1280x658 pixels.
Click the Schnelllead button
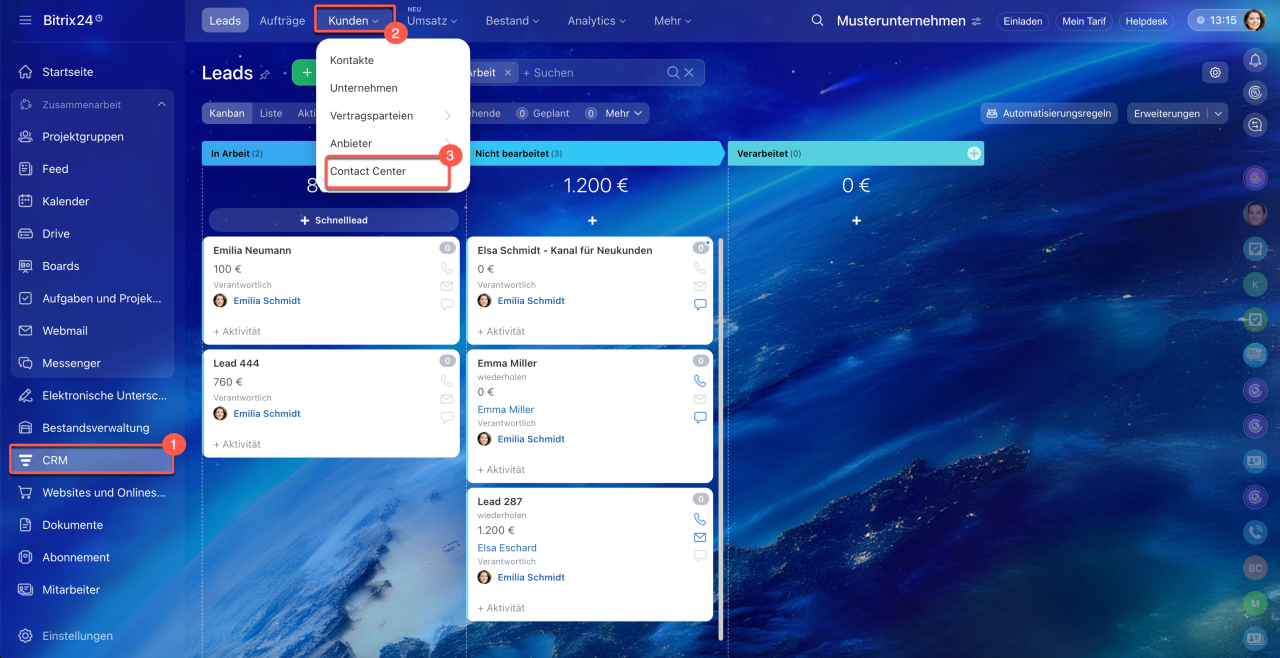tap(334, 220)
